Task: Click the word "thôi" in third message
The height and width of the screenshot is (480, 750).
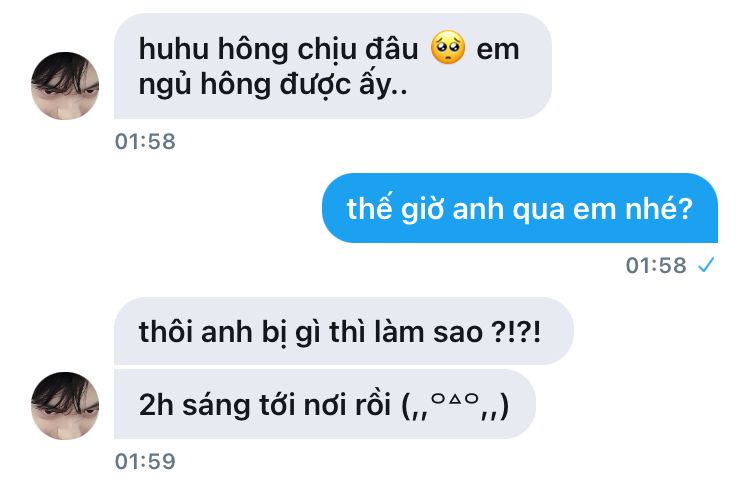Action: pyautogui.click(x=165, y=331)
